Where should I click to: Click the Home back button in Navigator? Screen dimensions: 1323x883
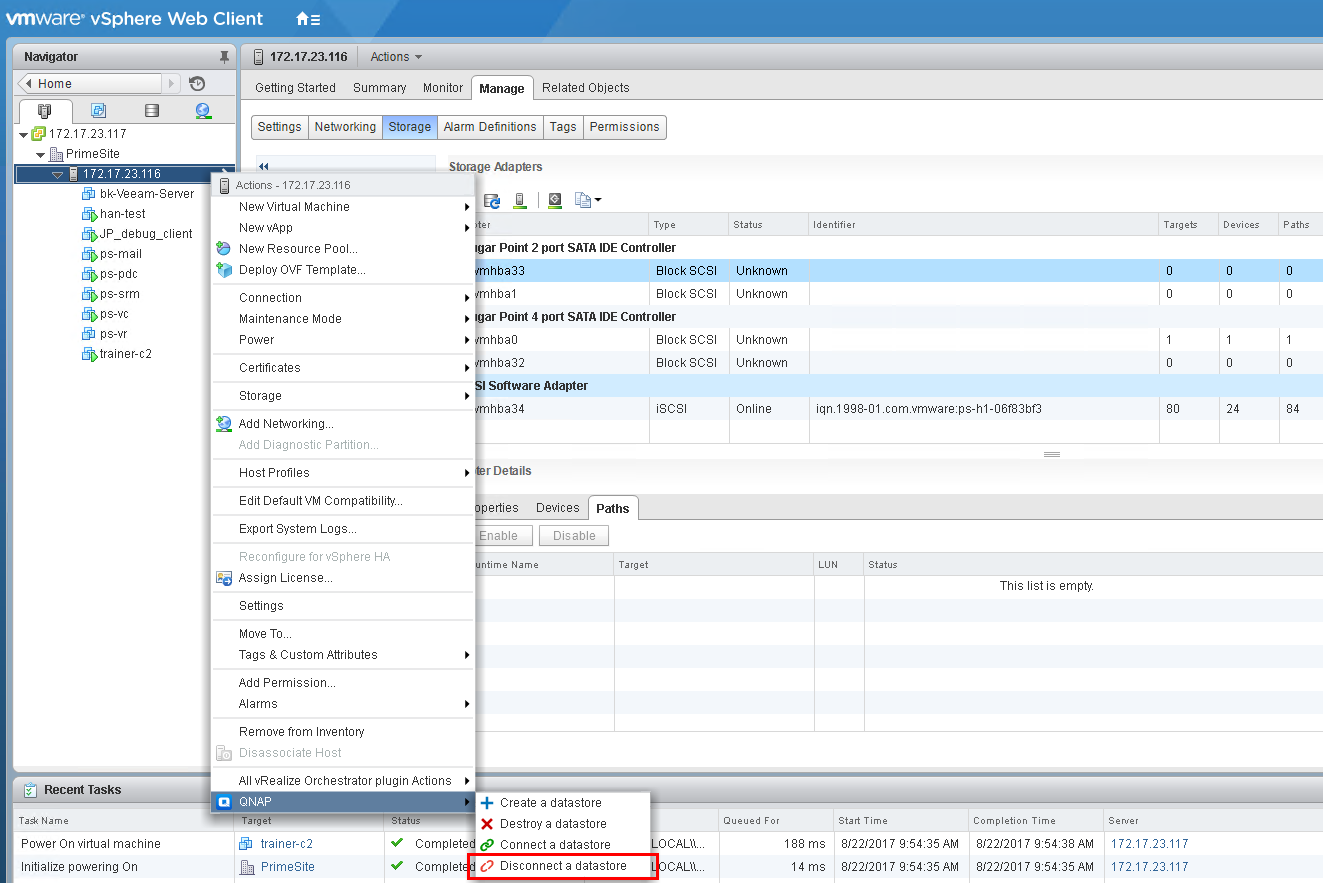point(89,84)
